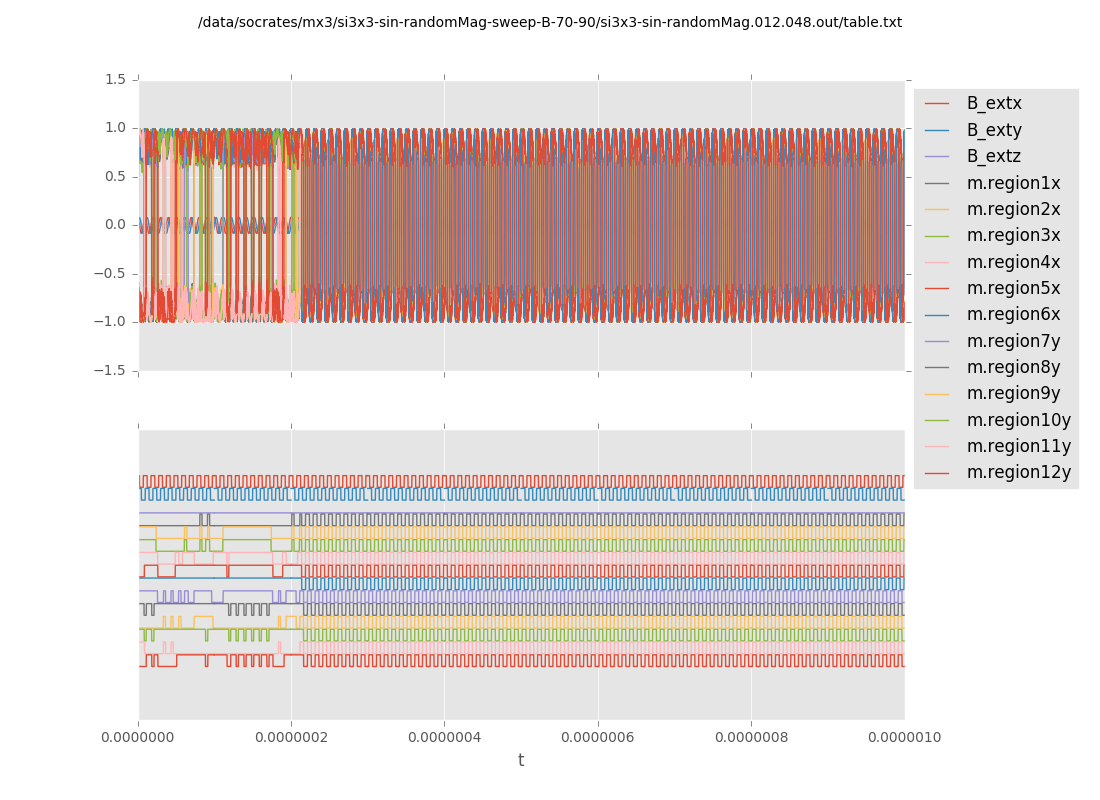This screenshot has width=1100, height=800.
Task: Select the B_exty legend entry text
Action: coord(993,130)
